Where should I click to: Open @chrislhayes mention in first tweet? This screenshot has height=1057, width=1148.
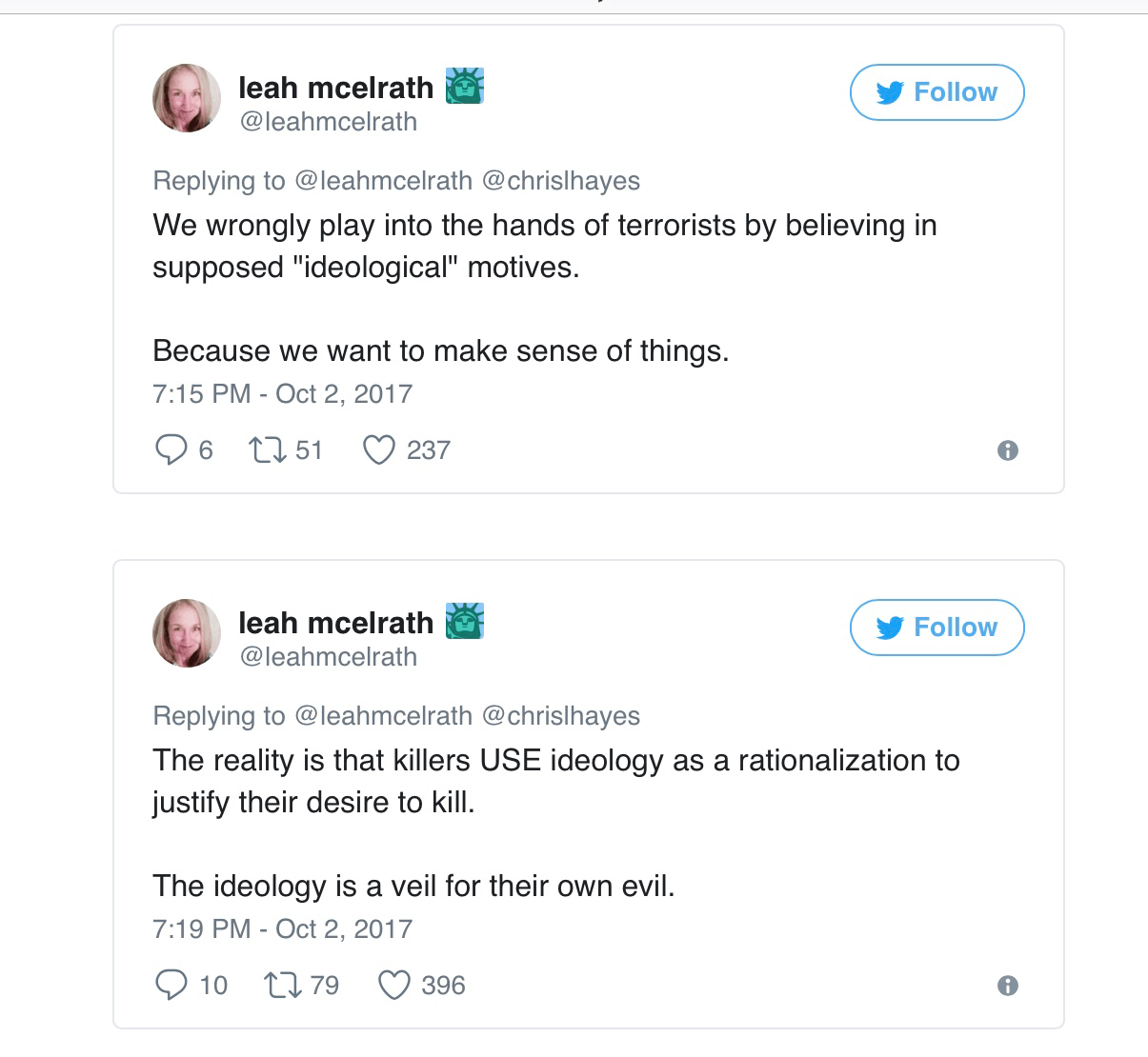click(561, 180)
